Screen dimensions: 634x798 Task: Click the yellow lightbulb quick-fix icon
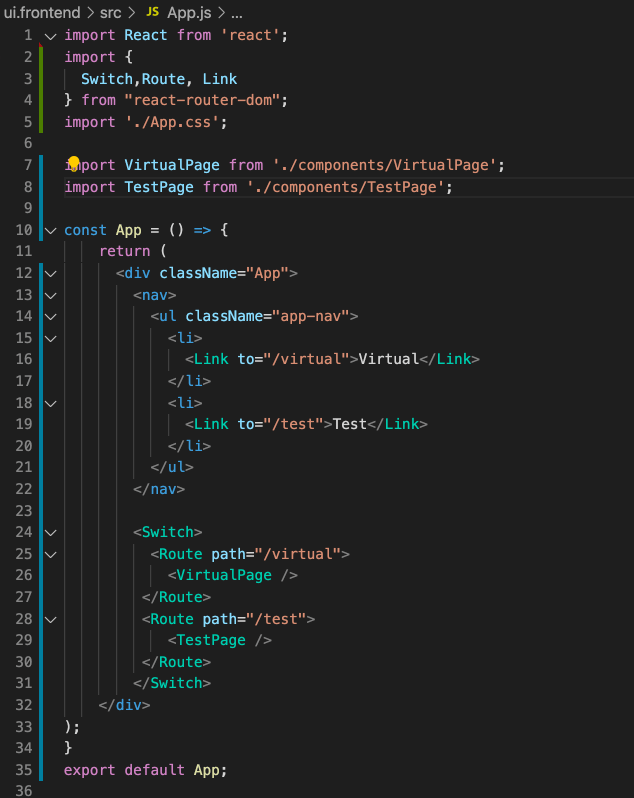(74, 163)
